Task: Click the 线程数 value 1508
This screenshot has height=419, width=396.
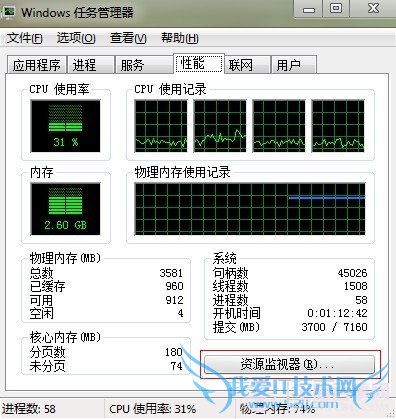Action: click(x=355, y=286)
